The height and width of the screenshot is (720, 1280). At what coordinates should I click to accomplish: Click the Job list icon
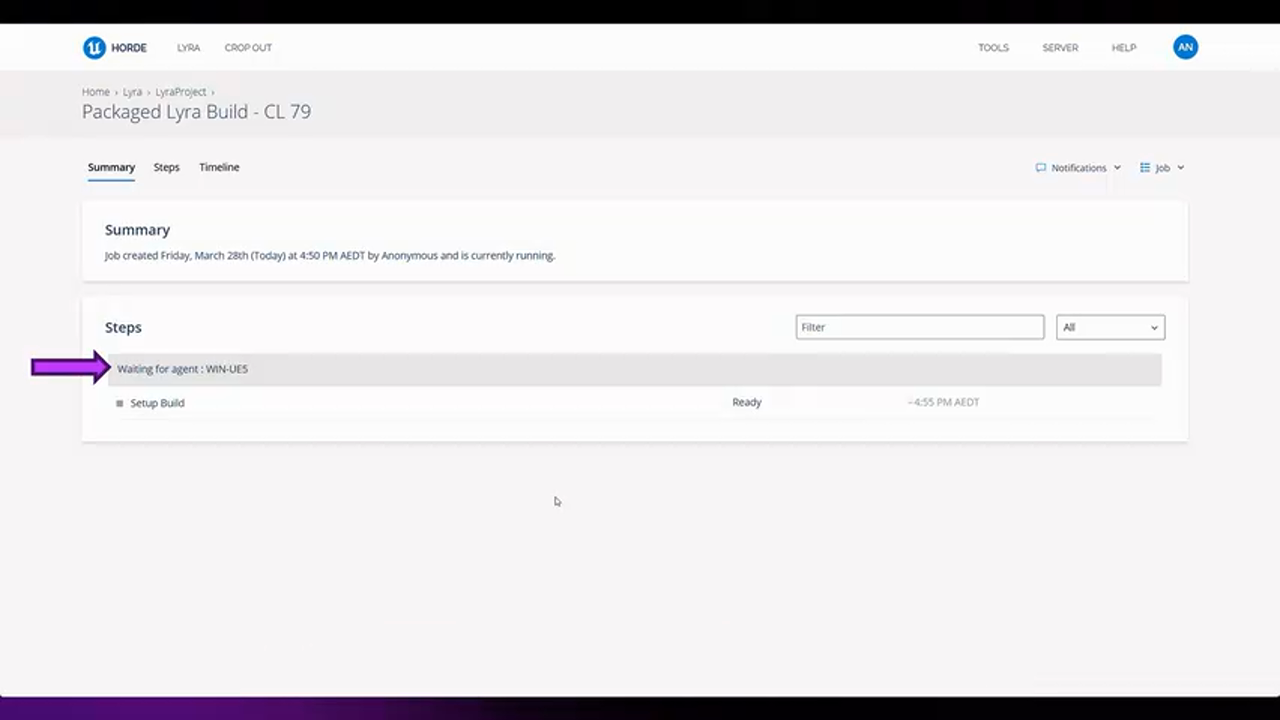pos(1145,168)
